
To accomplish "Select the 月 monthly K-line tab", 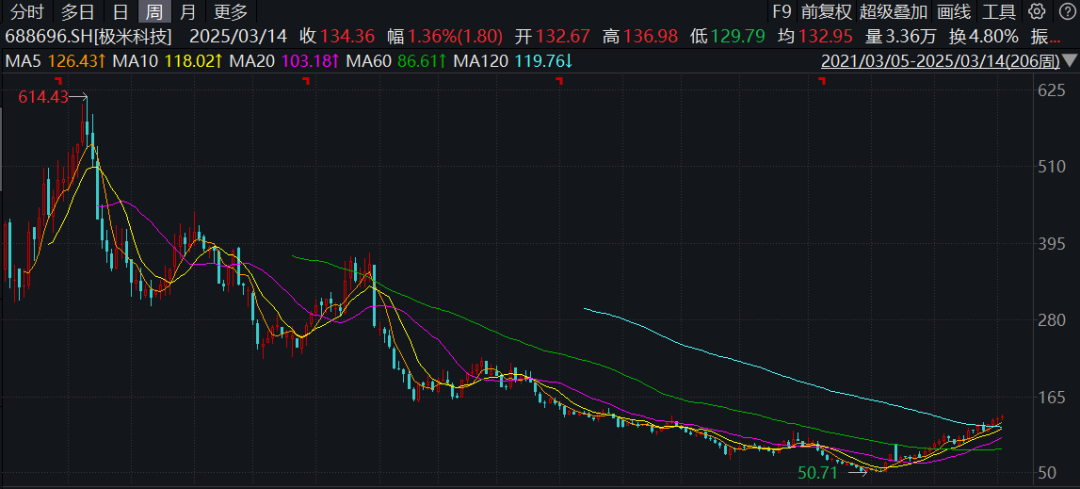I will (187, 12).
